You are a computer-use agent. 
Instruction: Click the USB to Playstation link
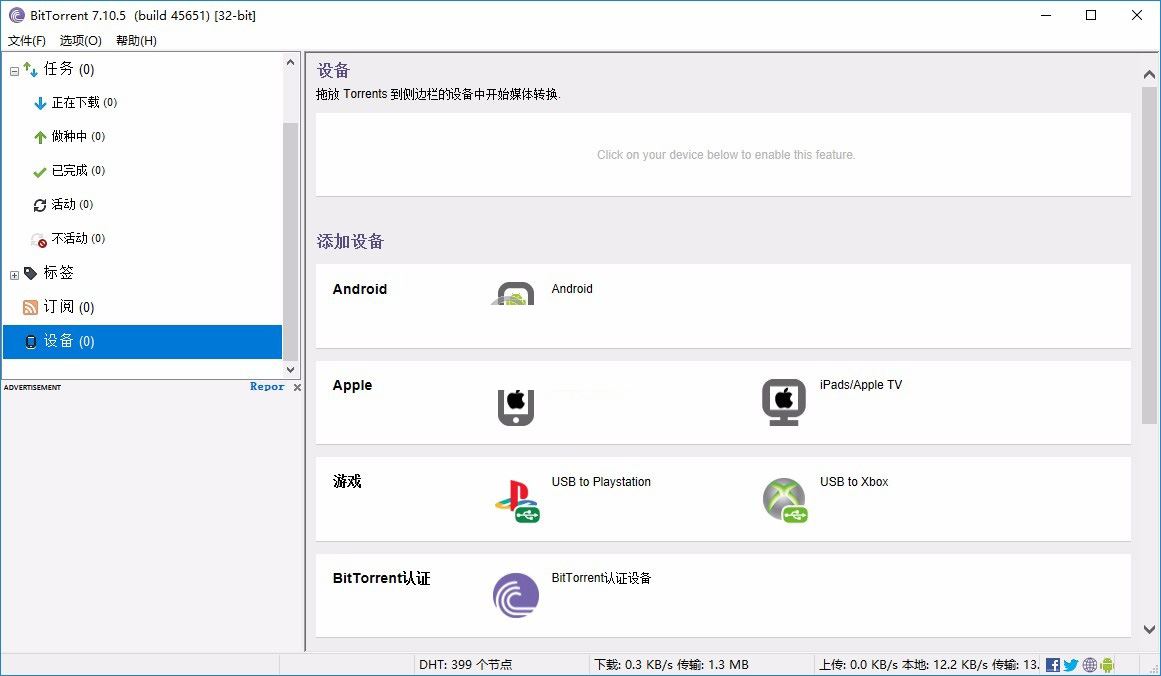tap(600, 482)
